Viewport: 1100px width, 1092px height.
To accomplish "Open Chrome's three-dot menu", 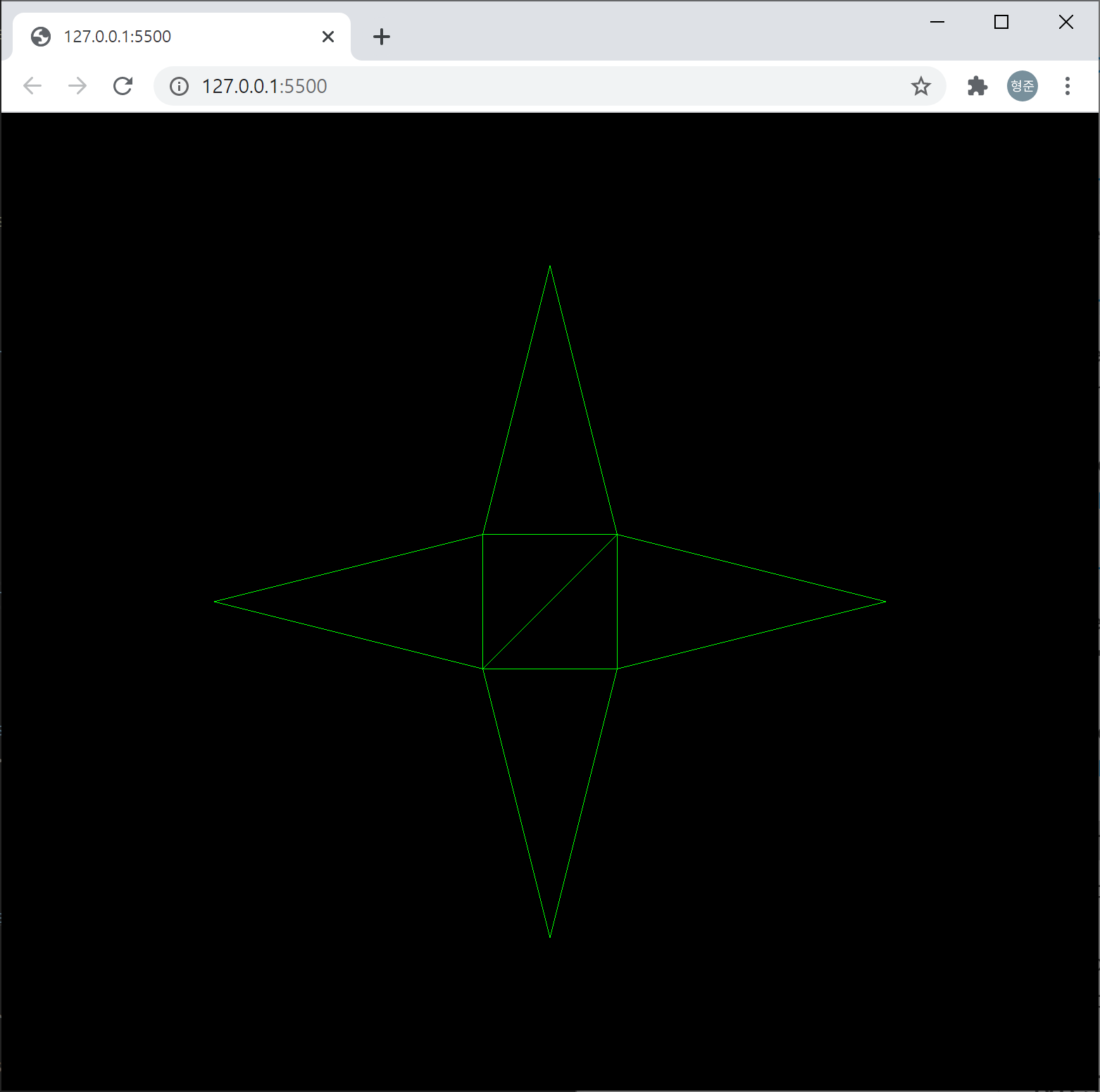I will (1067, 86).
